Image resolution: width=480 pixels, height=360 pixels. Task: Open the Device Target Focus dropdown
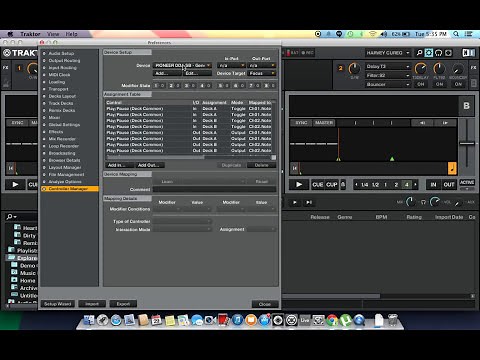click(x=262, y=73)
